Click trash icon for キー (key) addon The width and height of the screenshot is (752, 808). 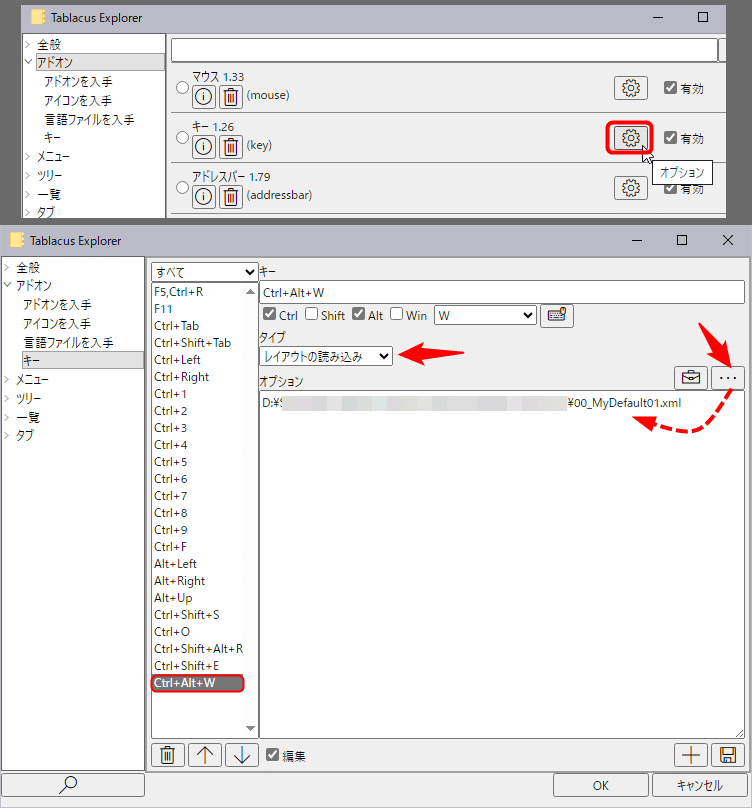coord(231,147)
